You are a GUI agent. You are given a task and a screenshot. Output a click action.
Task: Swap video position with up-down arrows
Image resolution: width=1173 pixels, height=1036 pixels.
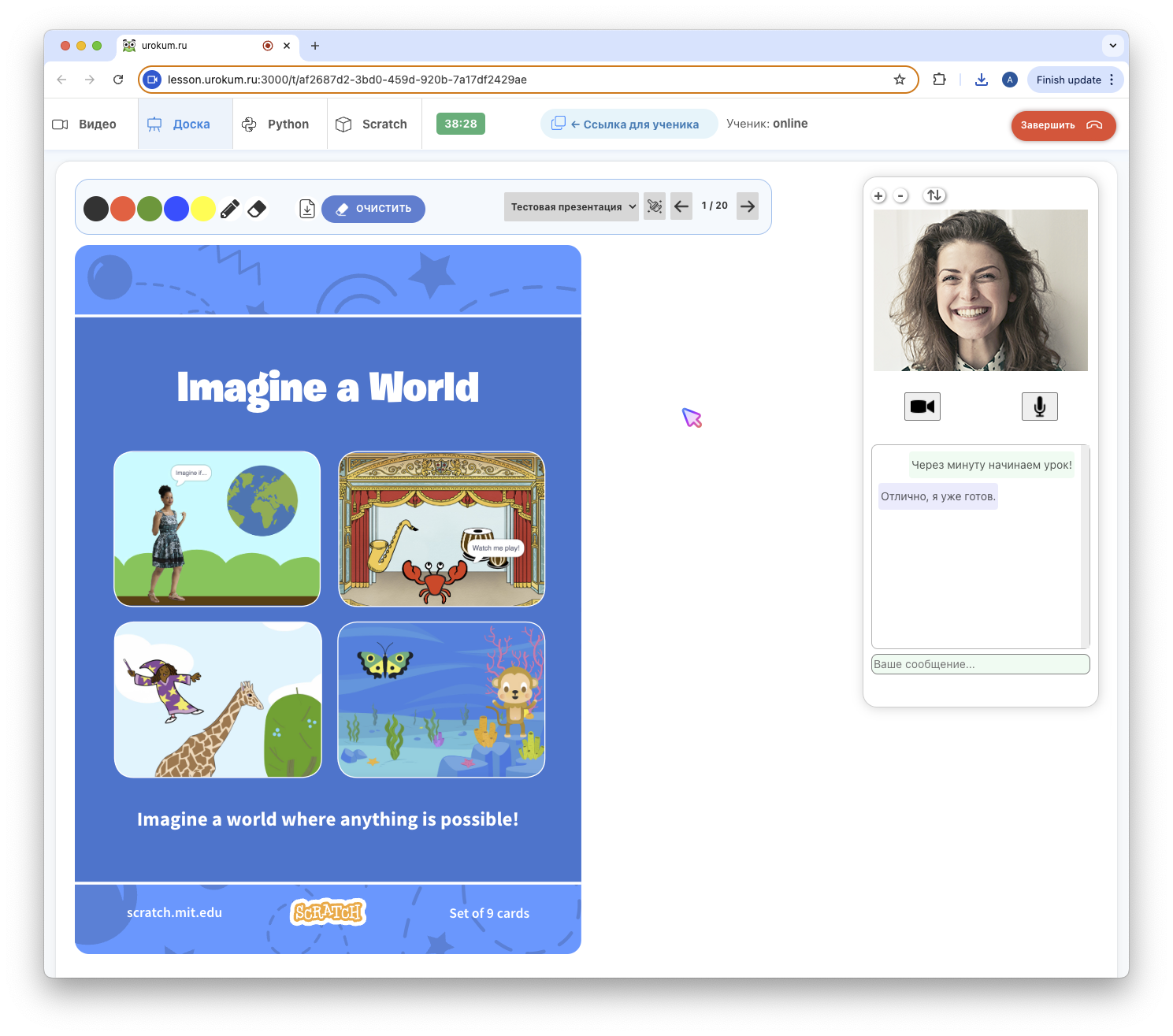click(x=934, y=195)
